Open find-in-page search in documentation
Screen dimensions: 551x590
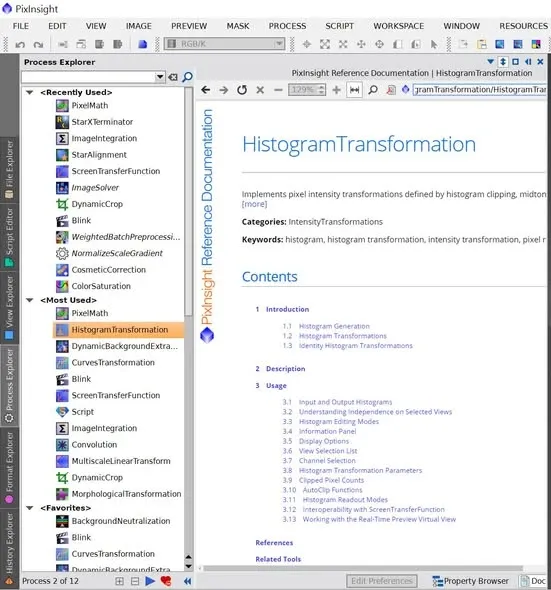tap(373, 90)
